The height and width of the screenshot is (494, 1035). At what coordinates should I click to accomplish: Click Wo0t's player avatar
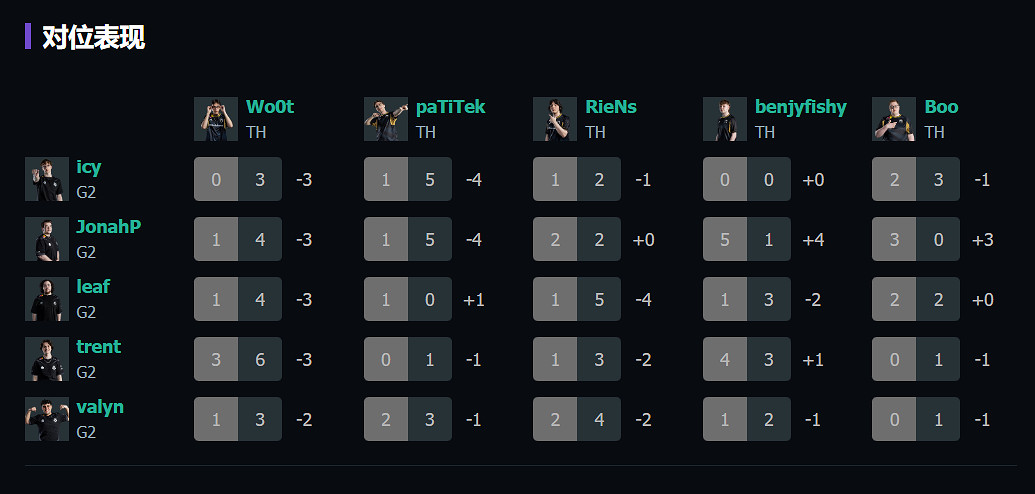pos(215,119)
